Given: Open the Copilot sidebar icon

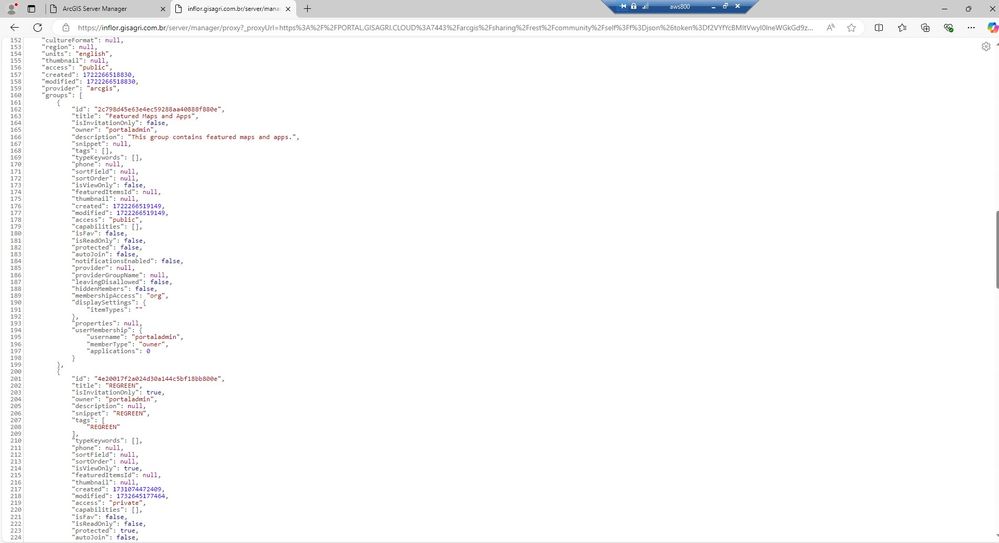Looking at the screenshot, I should click(992, 28).
